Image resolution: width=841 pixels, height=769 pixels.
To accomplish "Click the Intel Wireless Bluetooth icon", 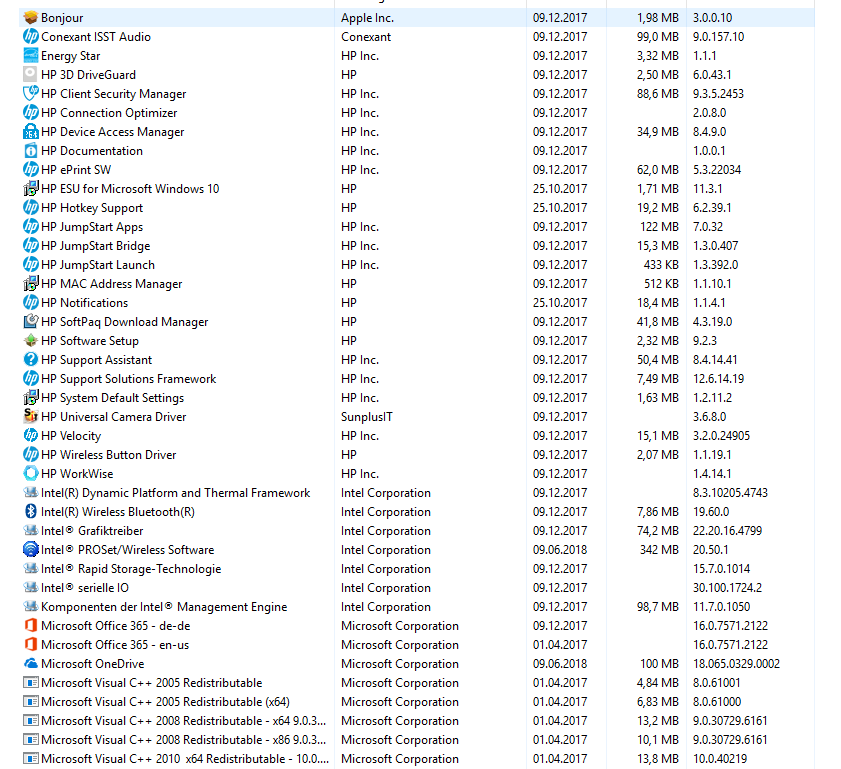I will coord(31,512).
